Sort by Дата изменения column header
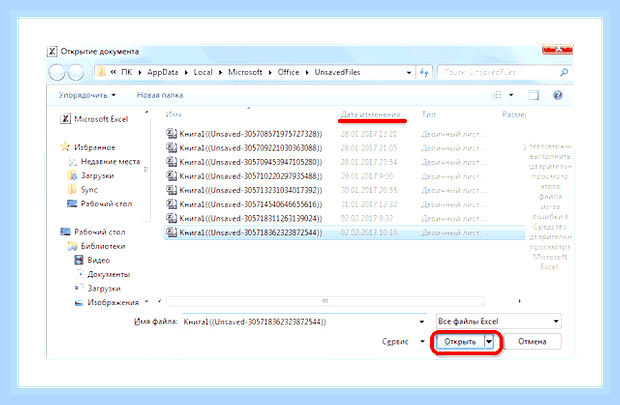 (x=370, y=114)
